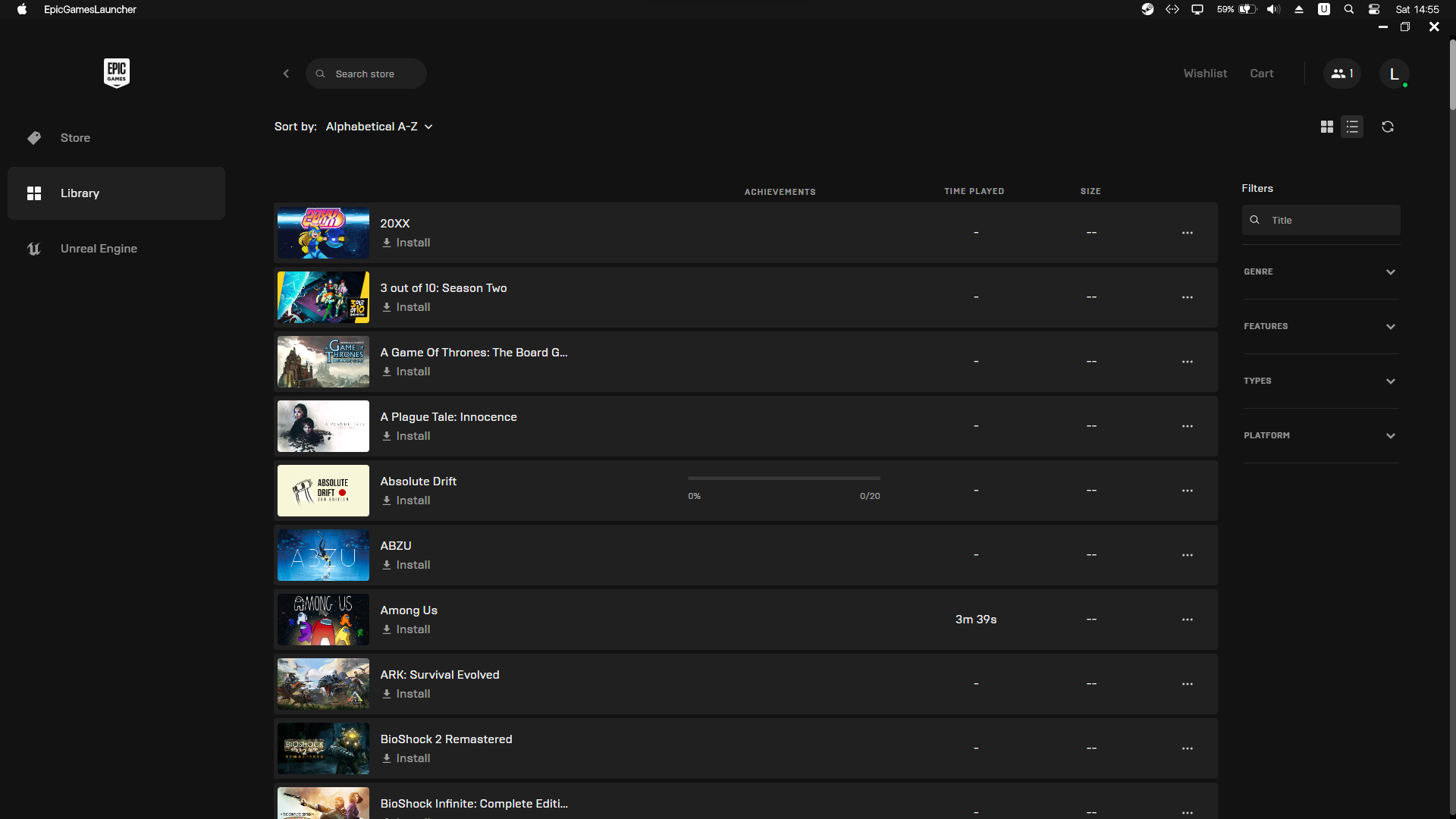This screenshot has width=1456, height=819.
Task: Switch to grid view layout
Action: pos(1326,127)
